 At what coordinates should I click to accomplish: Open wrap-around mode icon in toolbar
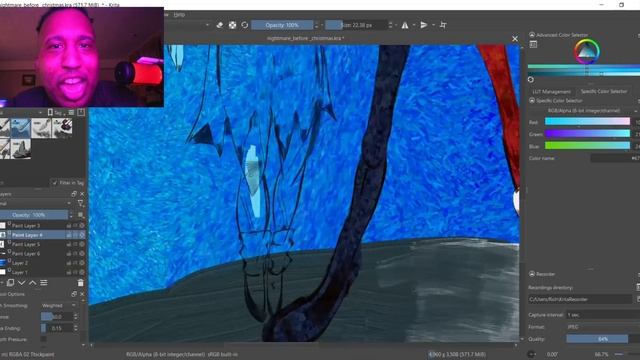[443, 25]
